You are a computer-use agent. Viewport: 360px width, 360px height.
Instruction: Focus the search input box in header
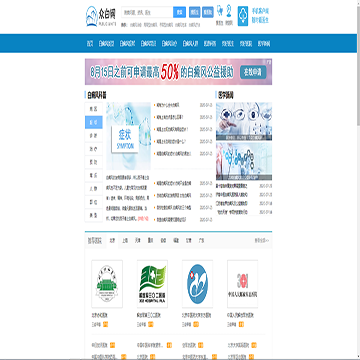pyautogui.click(x=147, y=12)
